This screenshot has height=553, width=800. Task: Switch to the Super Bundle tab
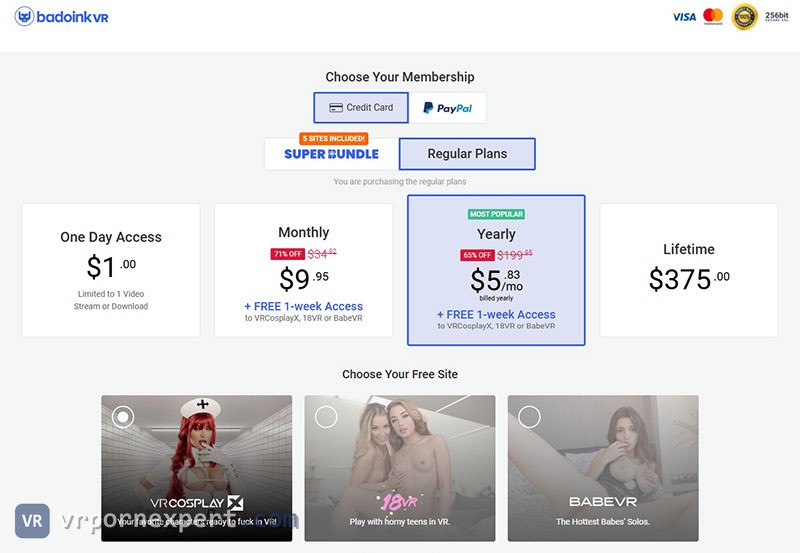[332, 154]
